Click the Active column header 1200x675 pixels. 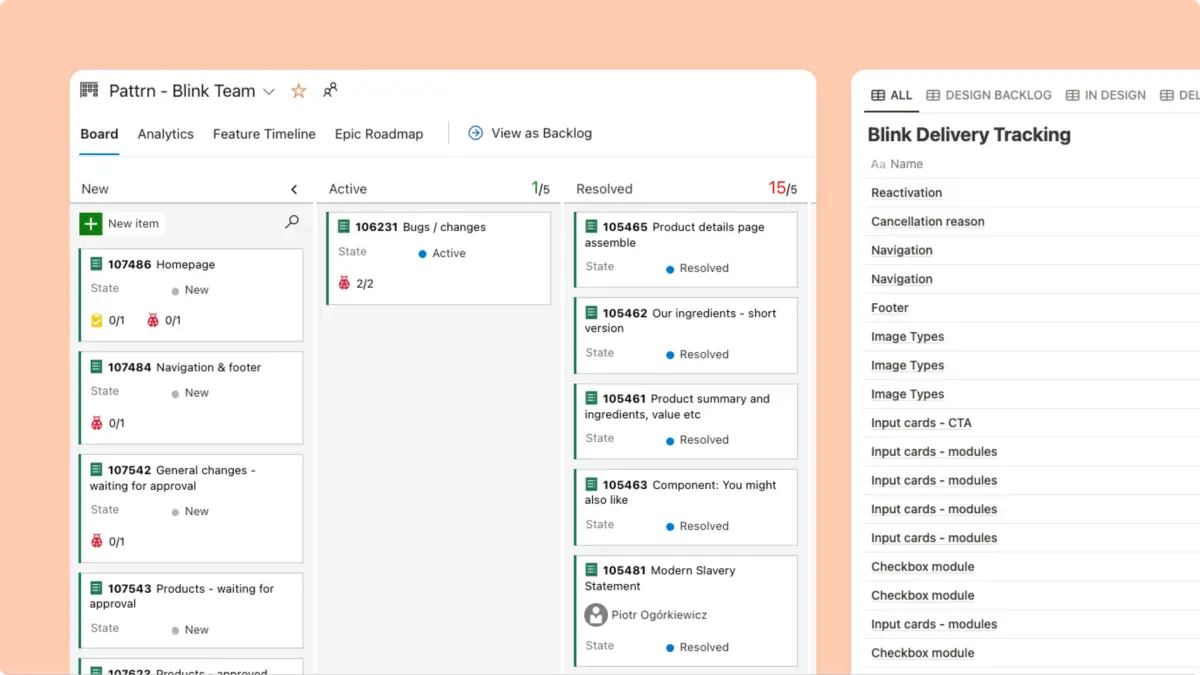[348, 189]
